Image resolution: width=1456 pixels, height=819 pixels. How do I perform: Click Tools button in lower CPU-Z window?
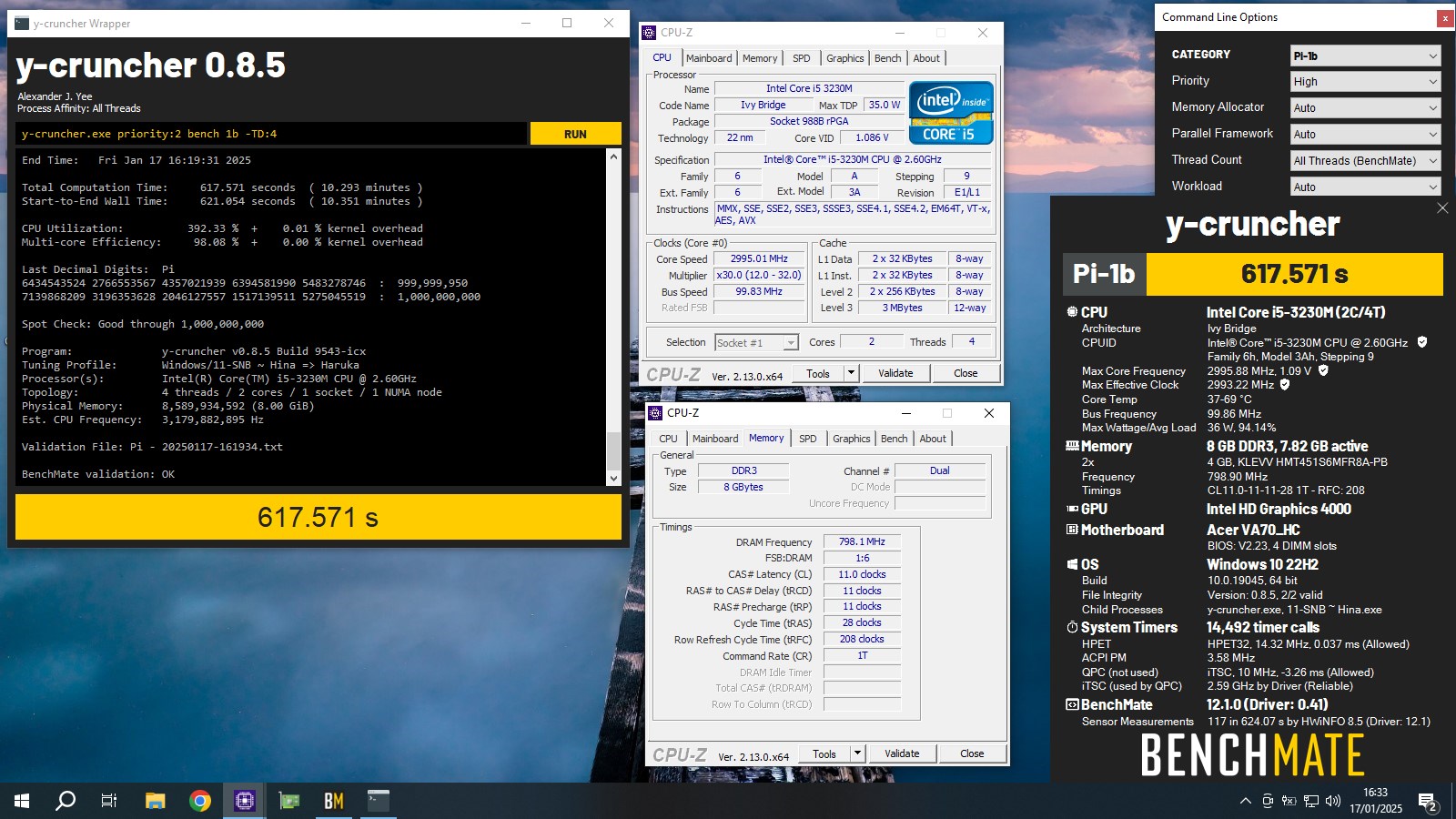824,753
